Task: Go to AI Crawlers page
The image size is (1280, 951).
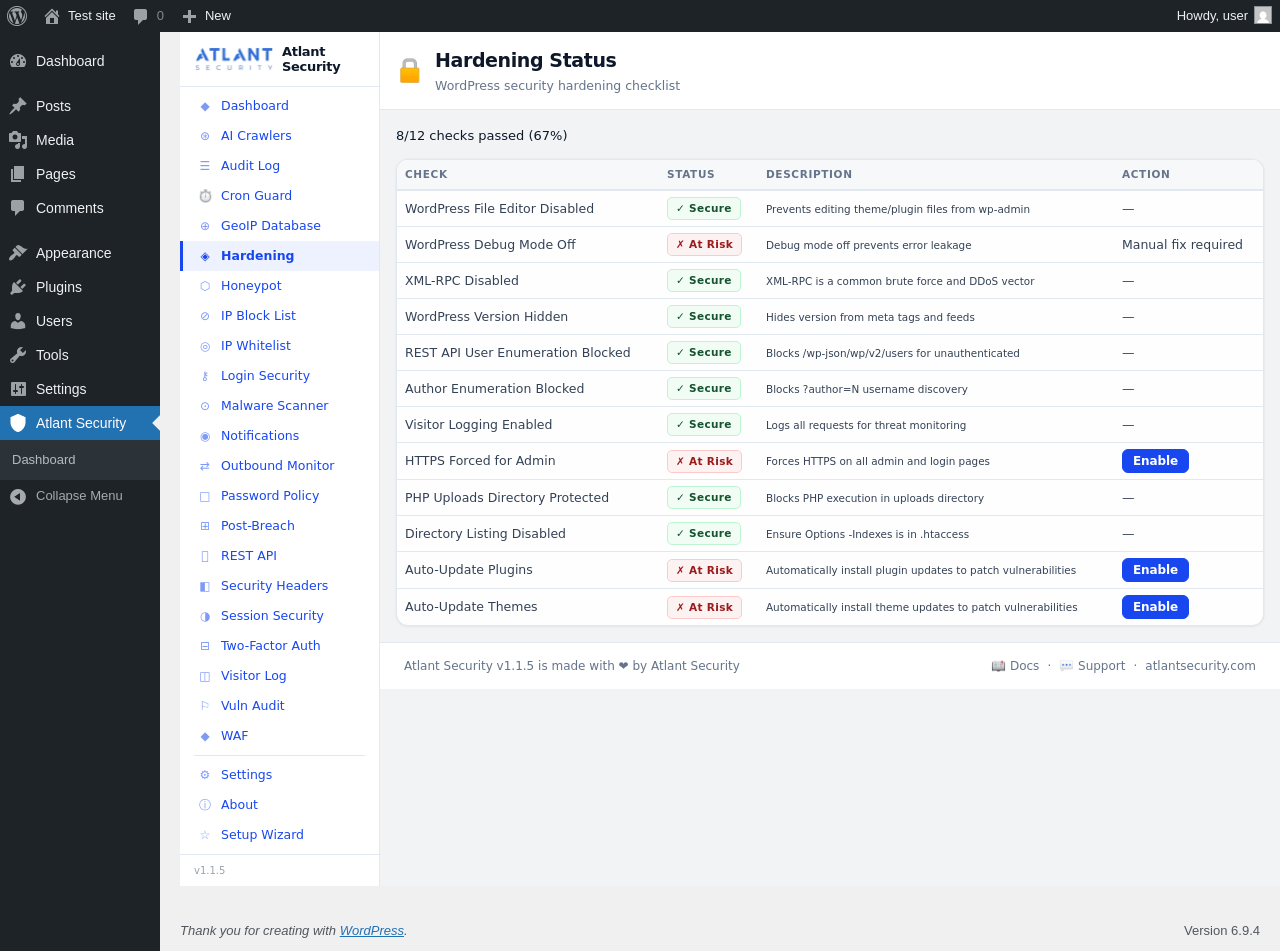Action: 280,136
